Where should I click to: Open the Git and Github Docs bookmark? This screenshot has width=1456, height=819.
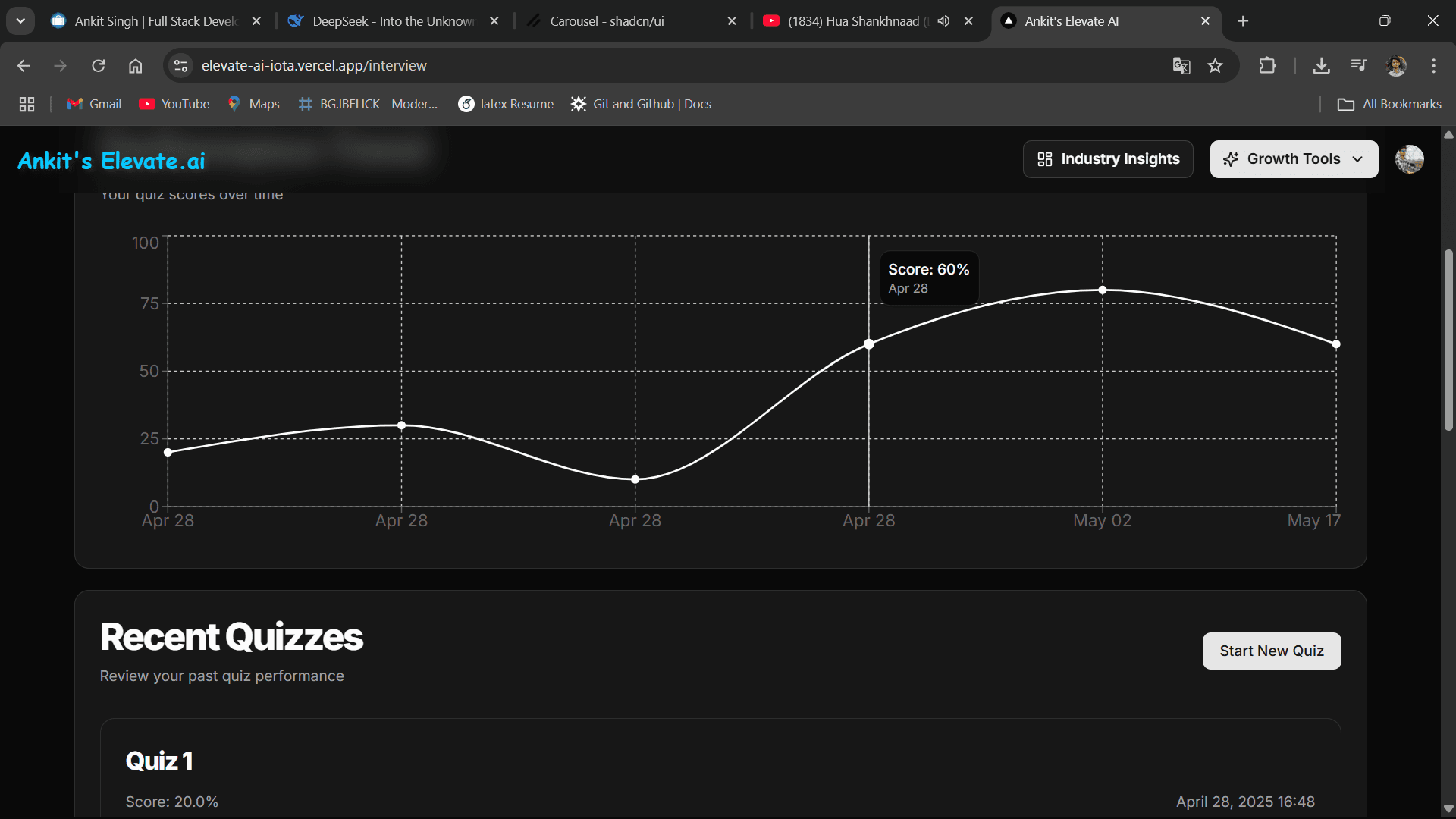click(642, 105)
